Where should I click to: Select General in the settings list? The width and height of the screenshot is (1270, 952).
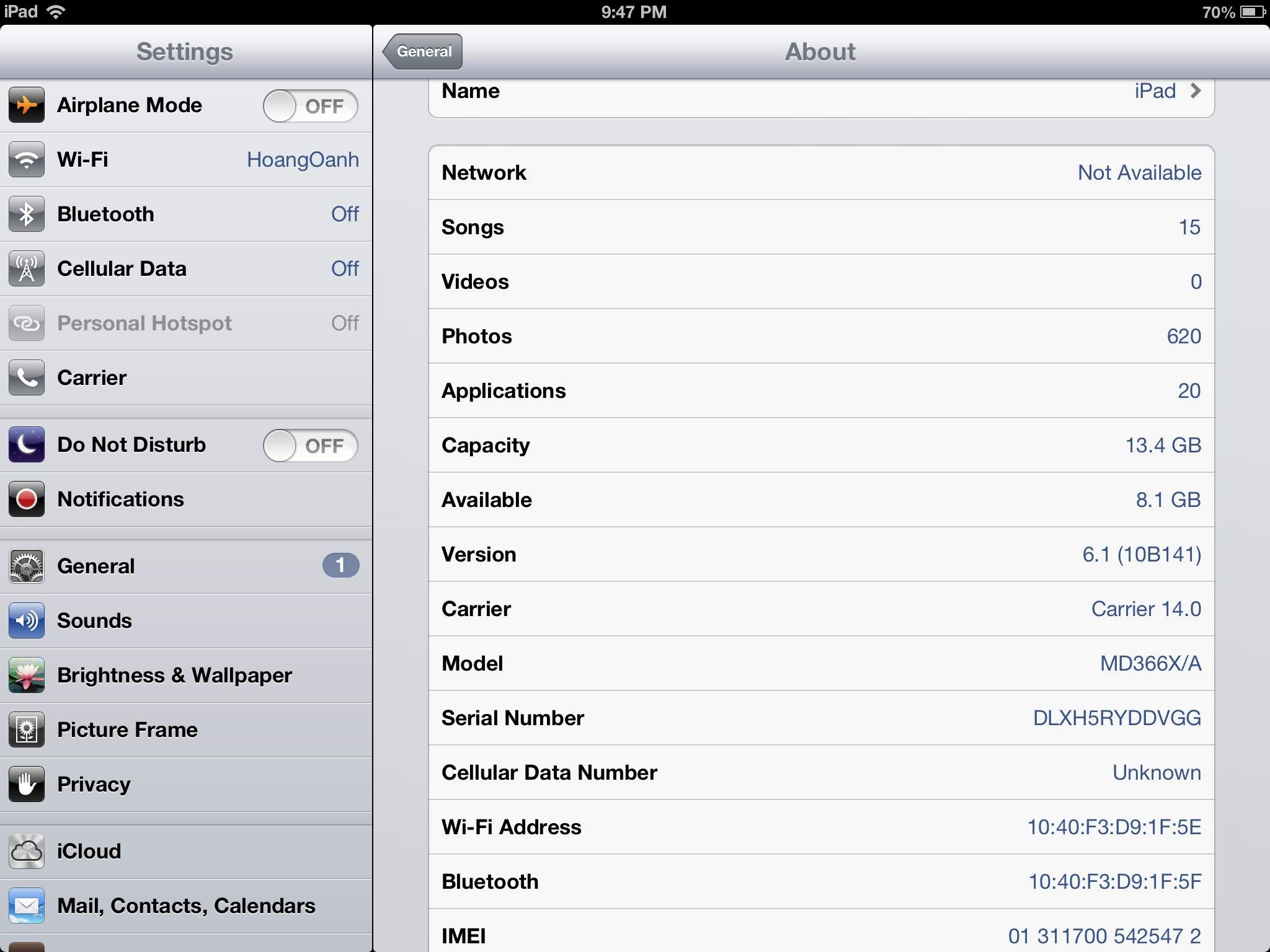click(x=186, y=566)
